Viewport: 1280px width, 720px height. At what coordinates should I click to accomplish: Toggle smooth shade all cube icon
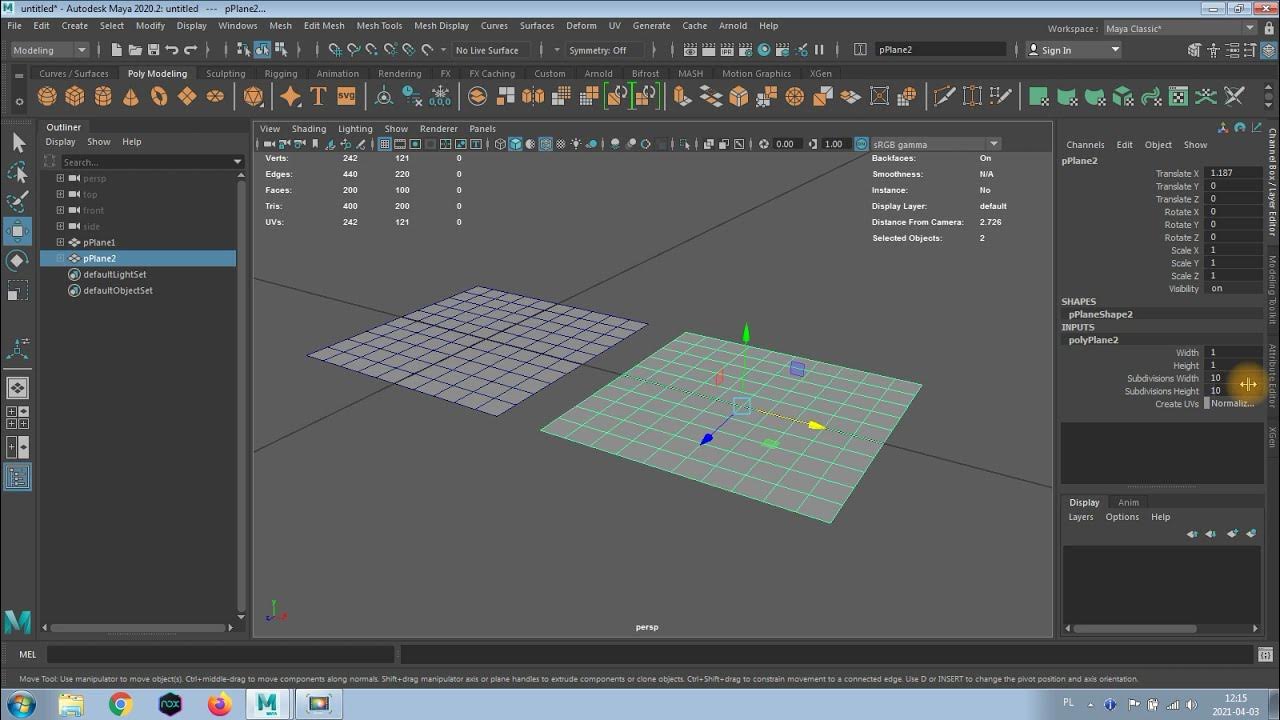(x=515, y=144)
